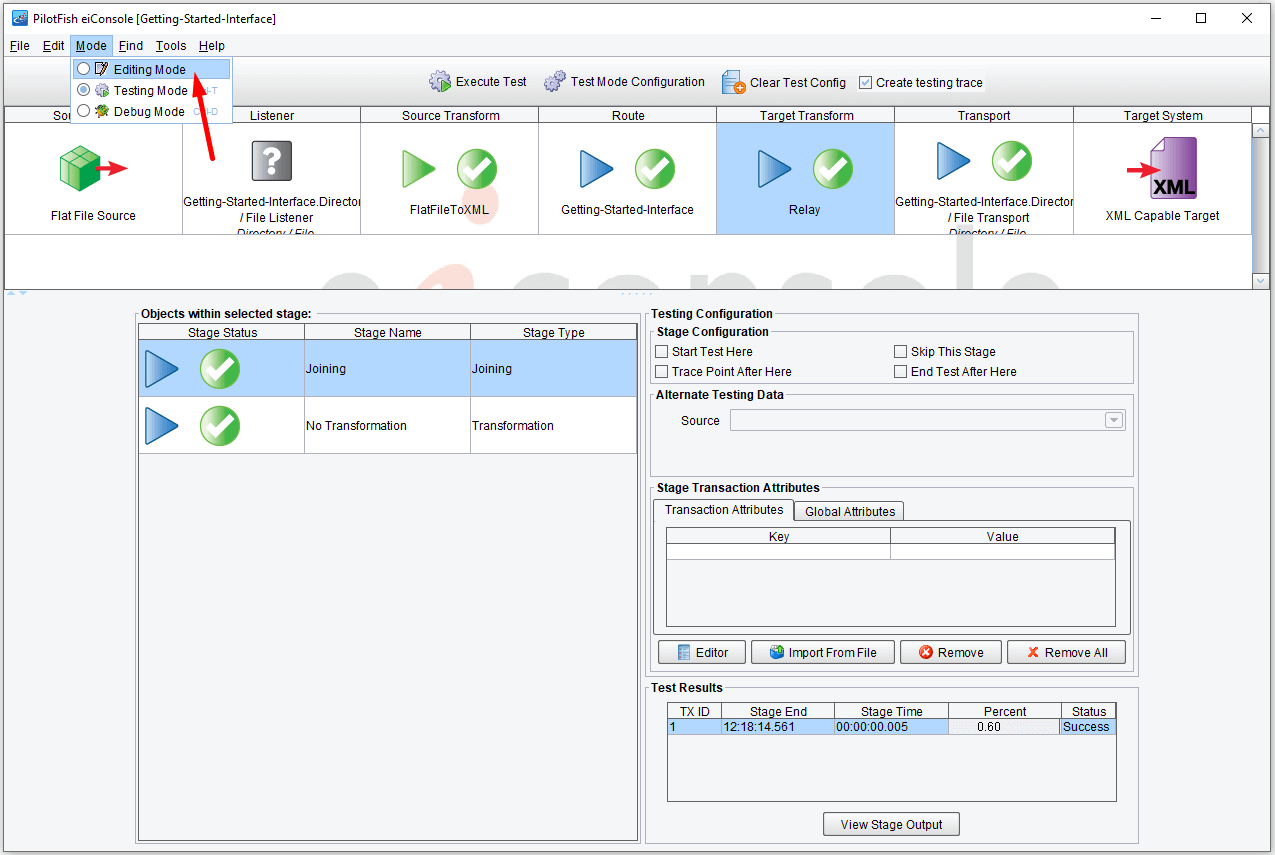1275x855 pixels.
Task: Select the Listener question mark icon
Action: (x=271, y=160)
